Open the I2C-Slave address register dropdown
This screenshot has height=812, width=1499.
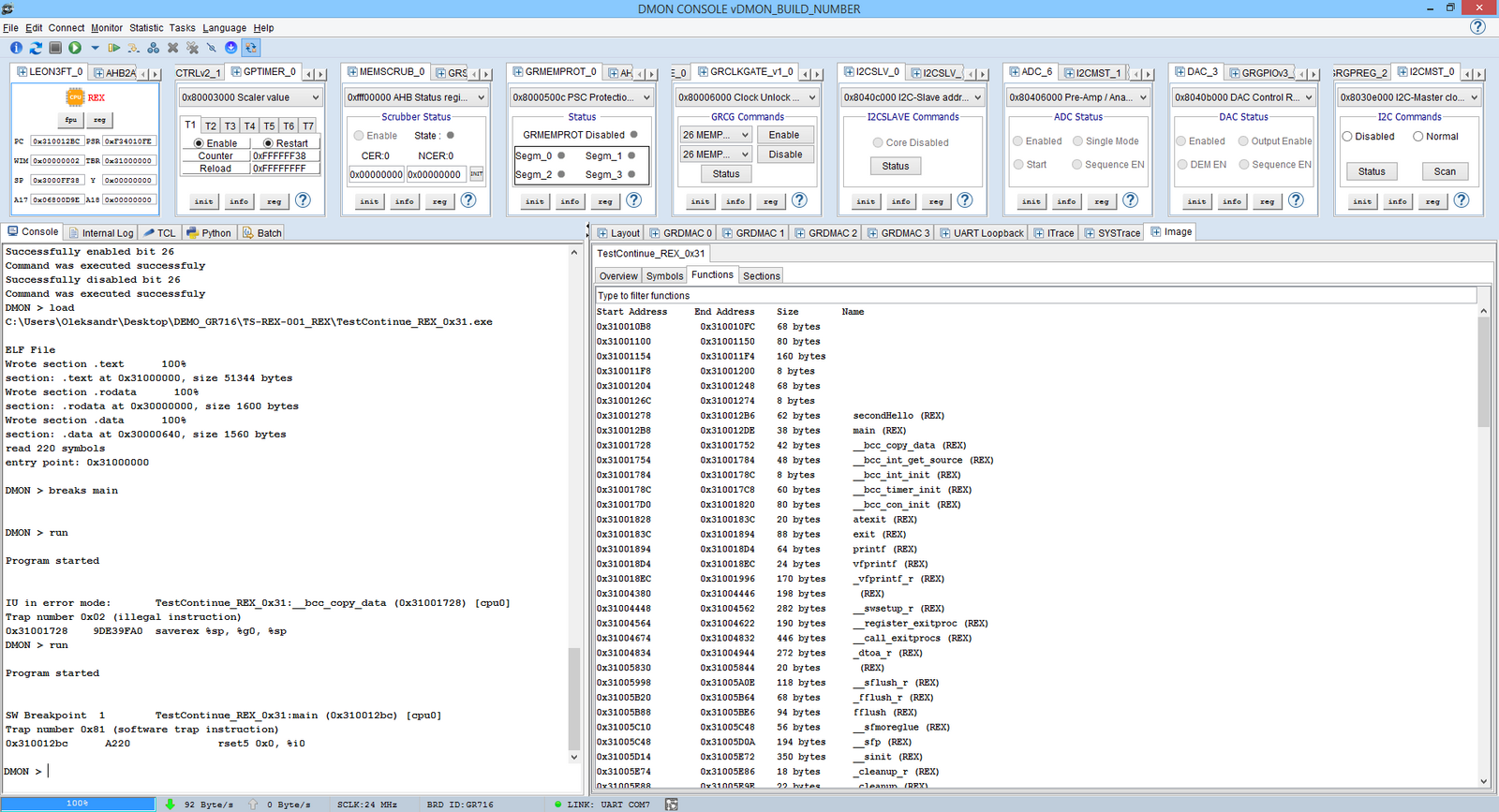click(x=913, y=97)
